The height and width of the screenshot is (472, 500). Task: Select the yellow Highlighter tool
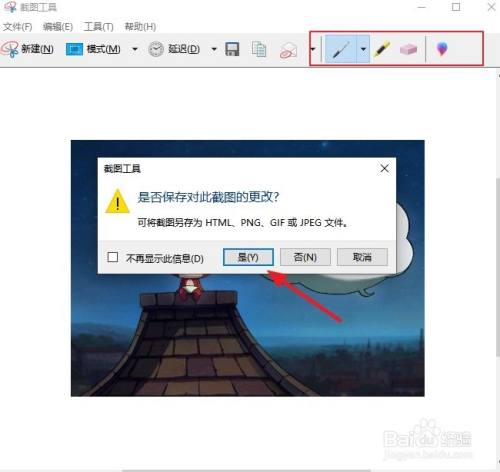click(382, 49)
